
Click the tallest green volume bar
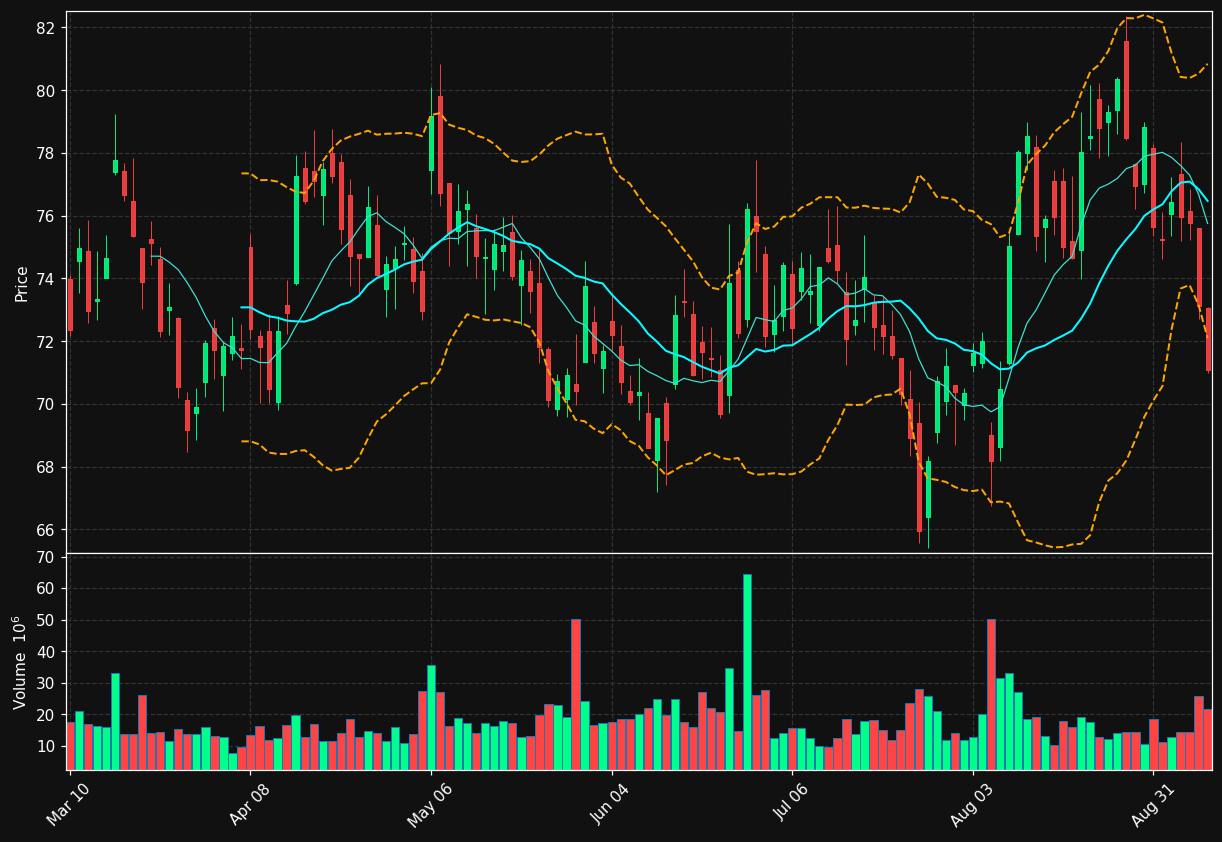pos(747,672)
